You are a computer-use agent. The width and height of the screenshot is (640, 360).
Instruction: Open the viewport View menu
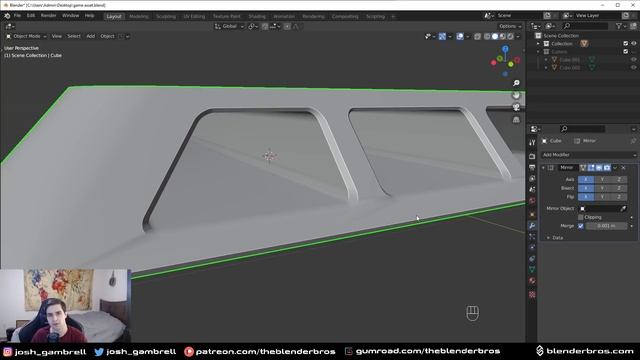(57, 36)
